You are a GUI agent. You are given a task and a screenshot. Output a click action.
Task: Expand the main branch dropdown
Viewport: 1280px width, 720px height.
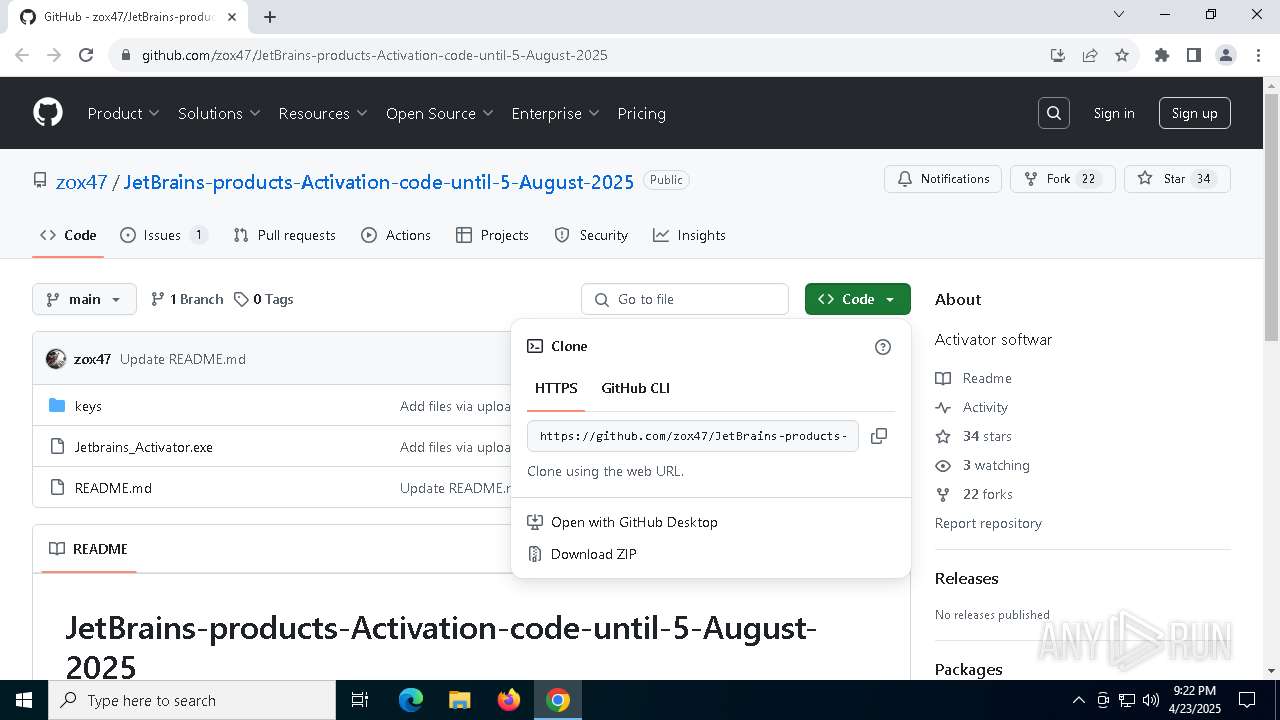click(84, 299)
